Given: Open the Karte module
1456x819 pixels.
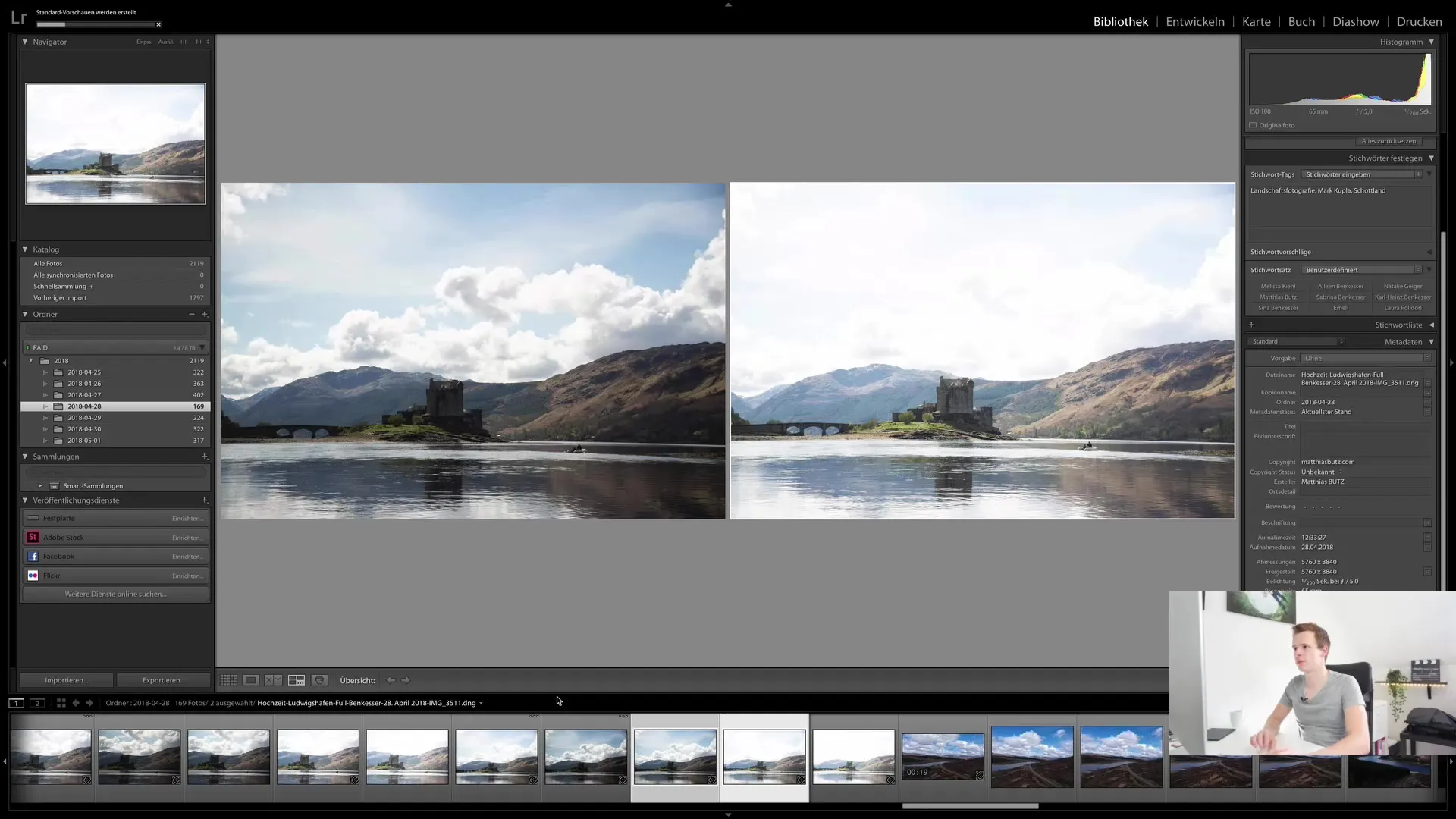Looking at the screenshot, I should point(1256,21).
